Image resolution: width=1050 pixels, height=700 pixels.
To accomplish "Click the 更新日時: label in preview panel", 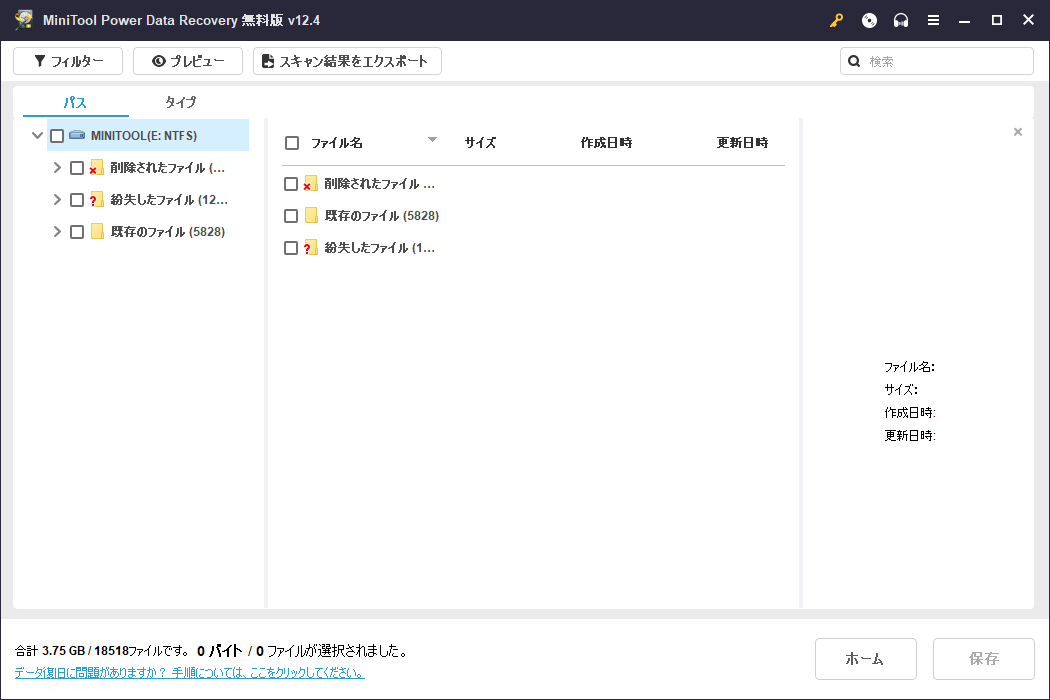I will 909,435.
